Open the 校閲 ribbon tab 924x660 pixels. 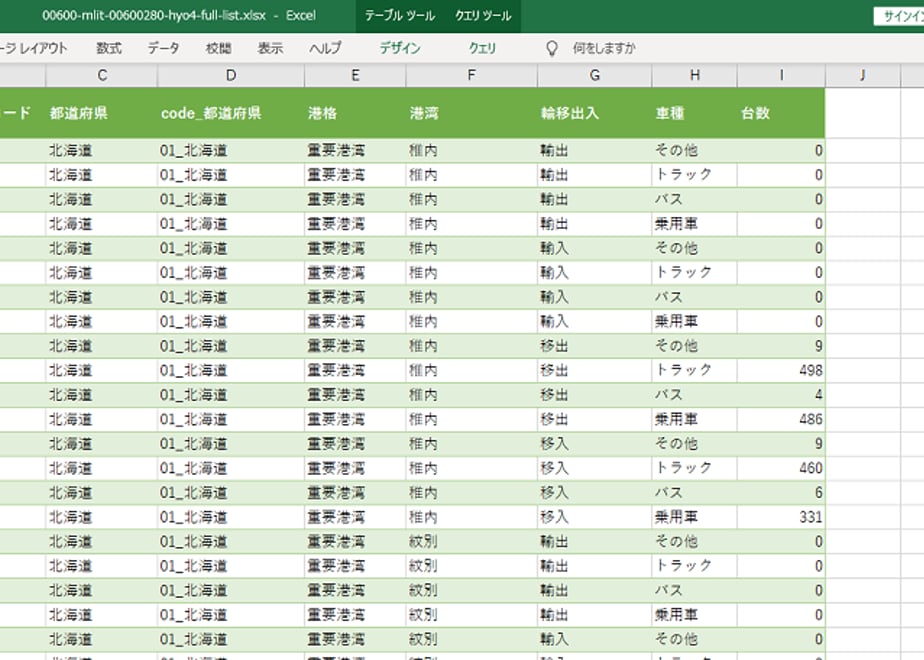[218, 48]
